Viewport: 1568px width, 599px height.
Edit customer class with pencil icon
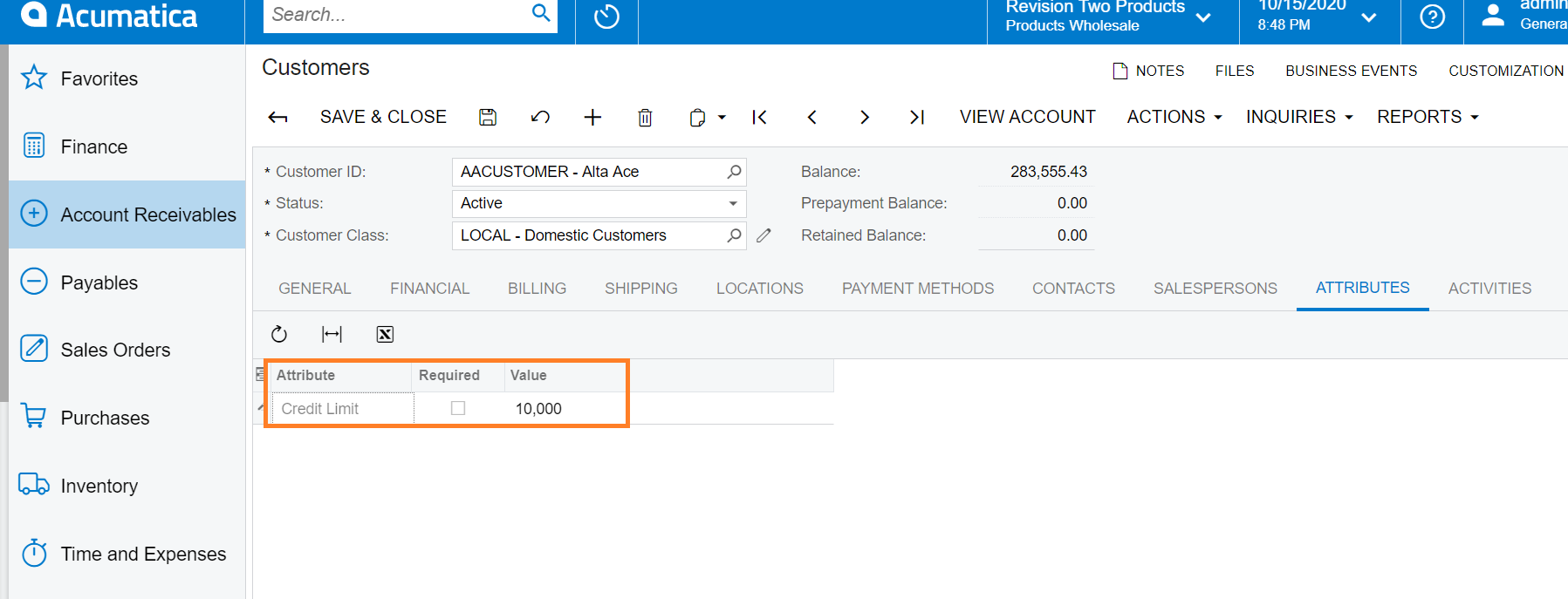click(763, 235)
